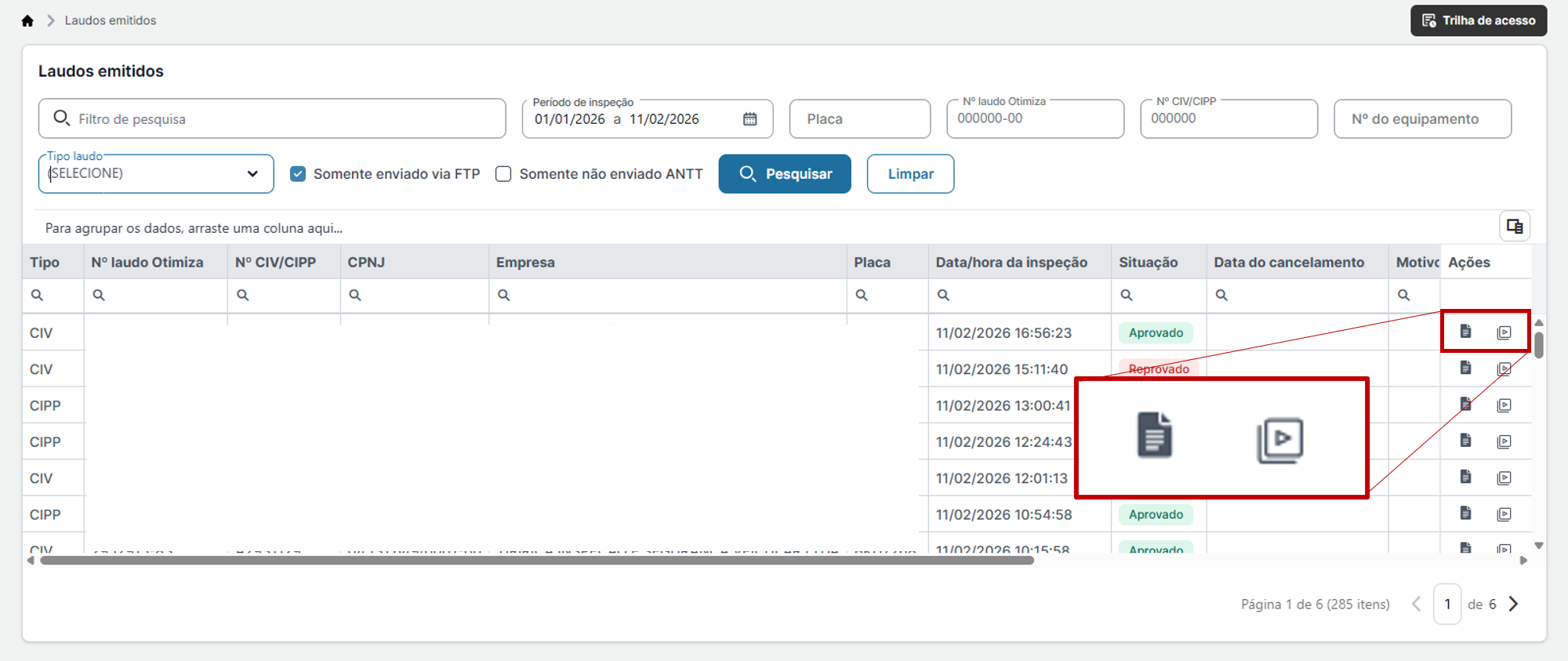This screenshot has width=1568, height=661.
Task: Focus the Filtro de pesquisa field
Action: [x=272, y=118]
